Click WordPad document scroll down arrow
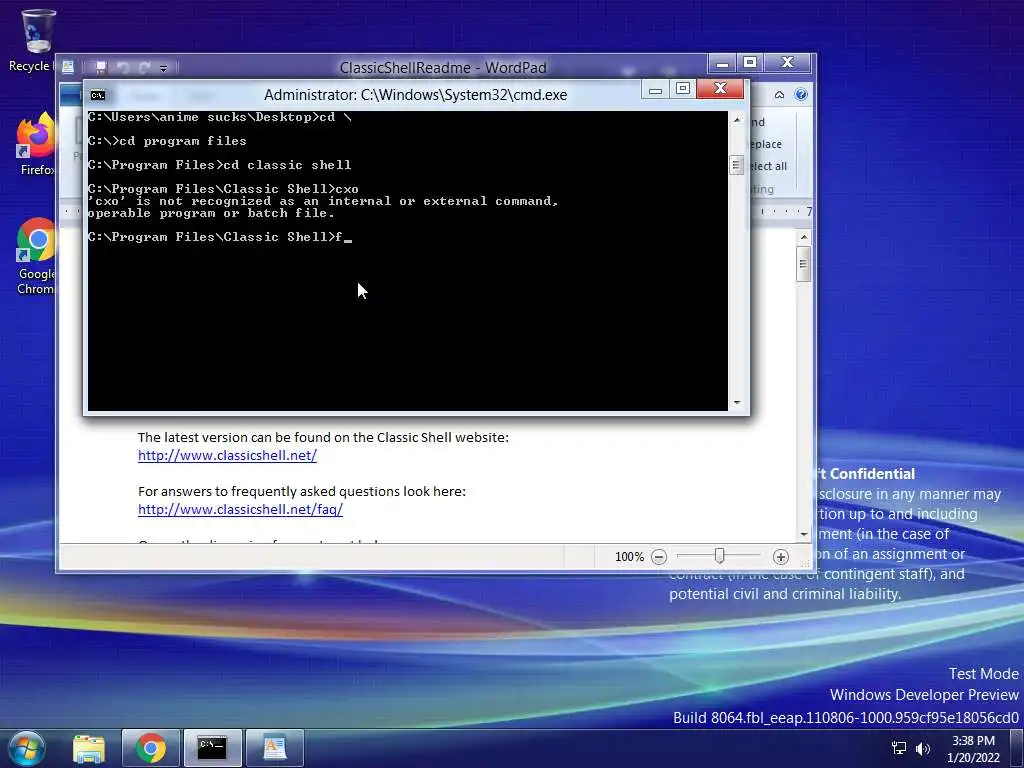Viewport: 1024px width, 768px height. pyautogui.click(x=804, y=534)
